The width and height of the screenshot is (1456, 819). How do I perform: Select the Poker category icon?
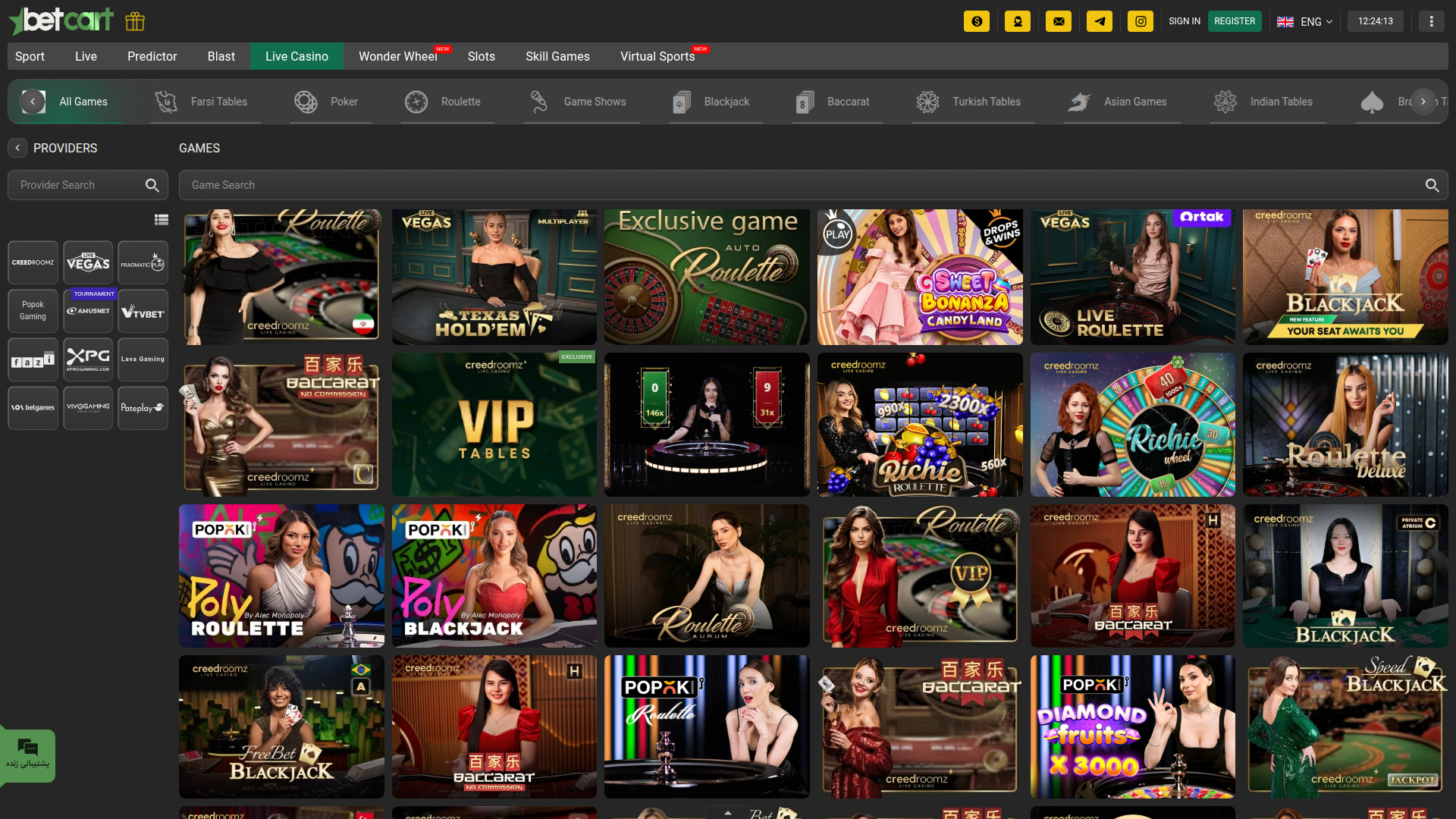pyautogui.click(x=306, y=101)
